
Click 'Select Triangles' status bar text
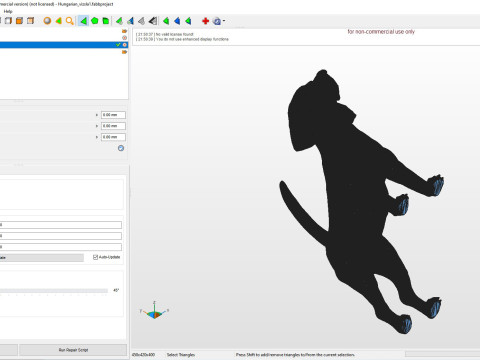tap(181, 355)
